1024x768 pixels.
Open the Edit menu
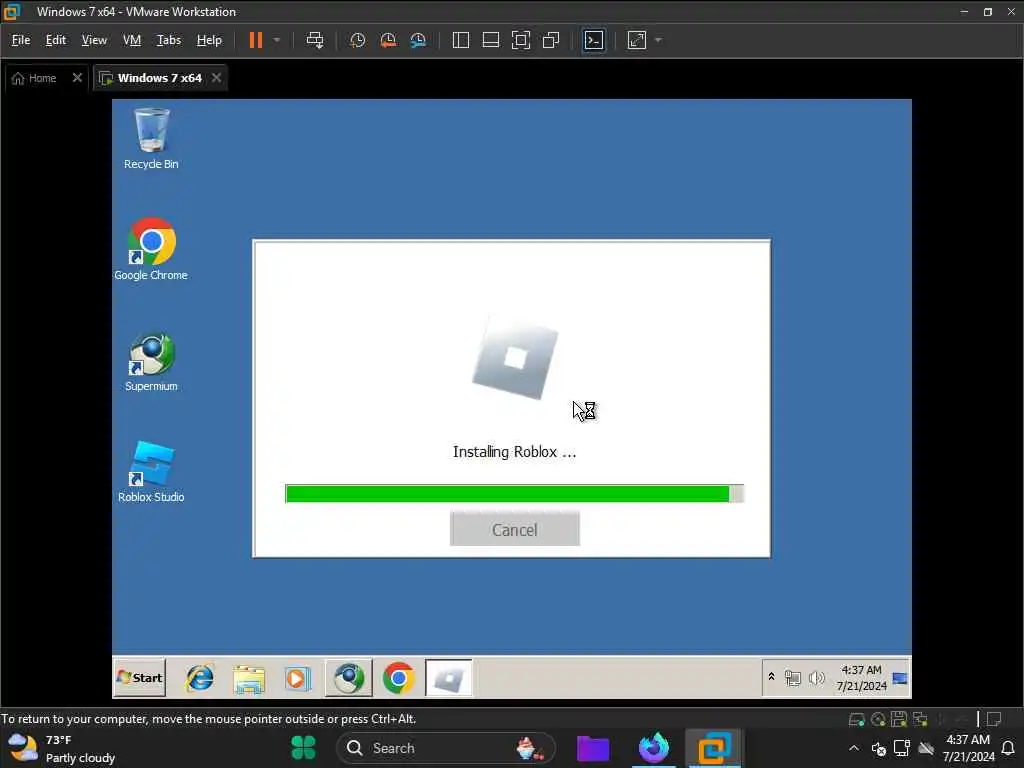(x=56, y=40)
